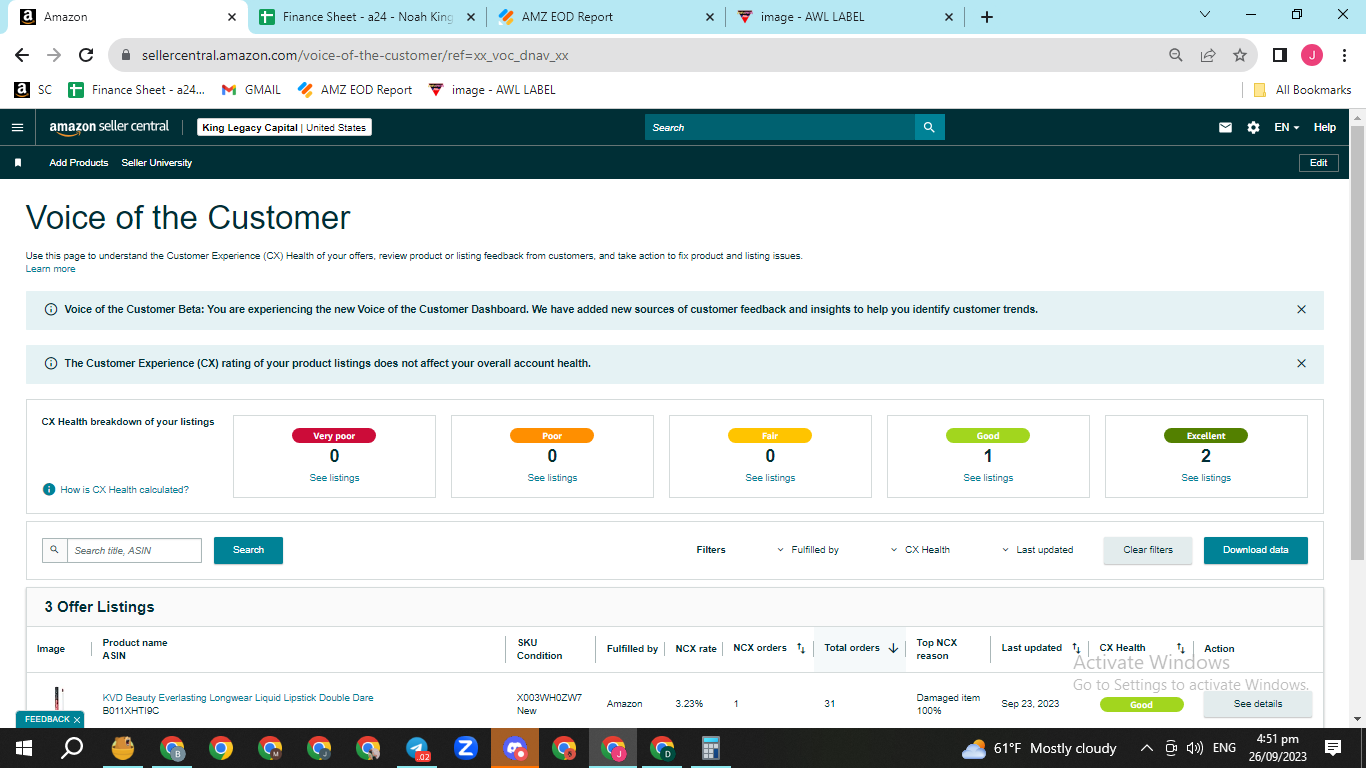Open Zoom from the taskbar
This screenshot has height=768, width=1366.
click(466, 748)
